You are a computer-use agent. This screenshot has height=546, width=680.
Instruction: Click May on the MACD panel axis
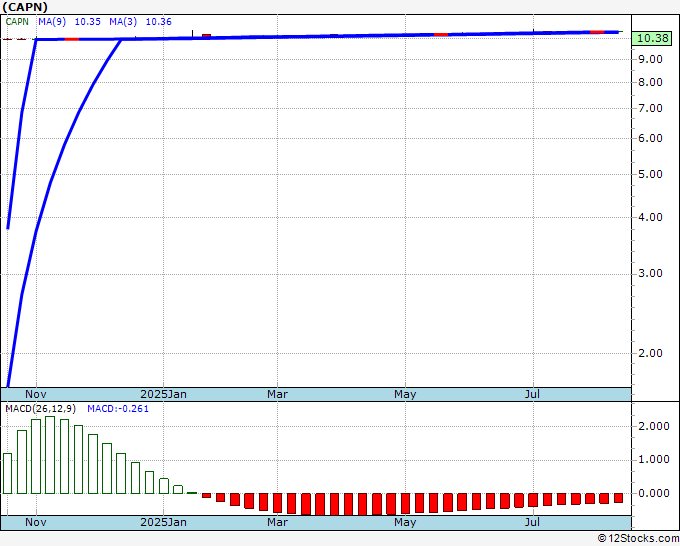tap(405, 522)
